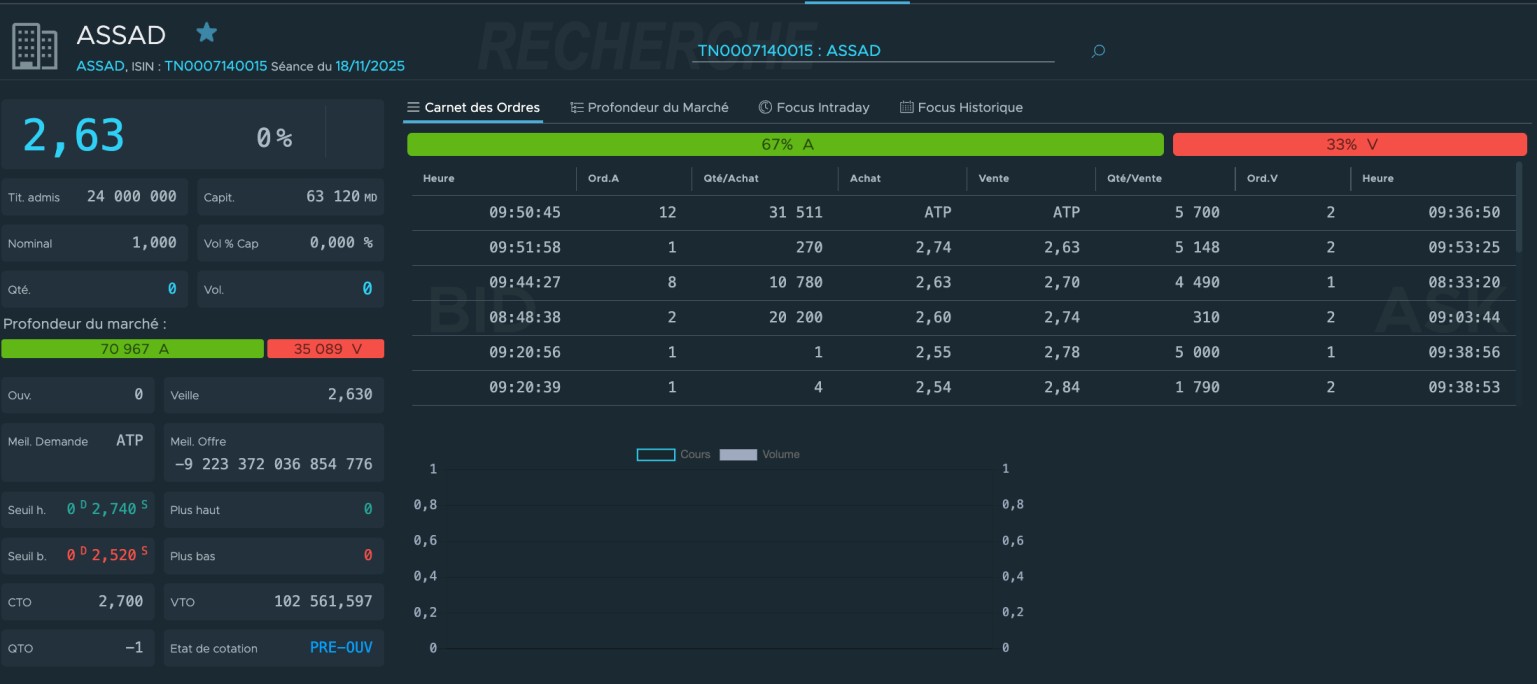Screen dimensions: 1537x684
Task: Click the TN0007140015 : ASSAD search field
Action: point(872,51)
